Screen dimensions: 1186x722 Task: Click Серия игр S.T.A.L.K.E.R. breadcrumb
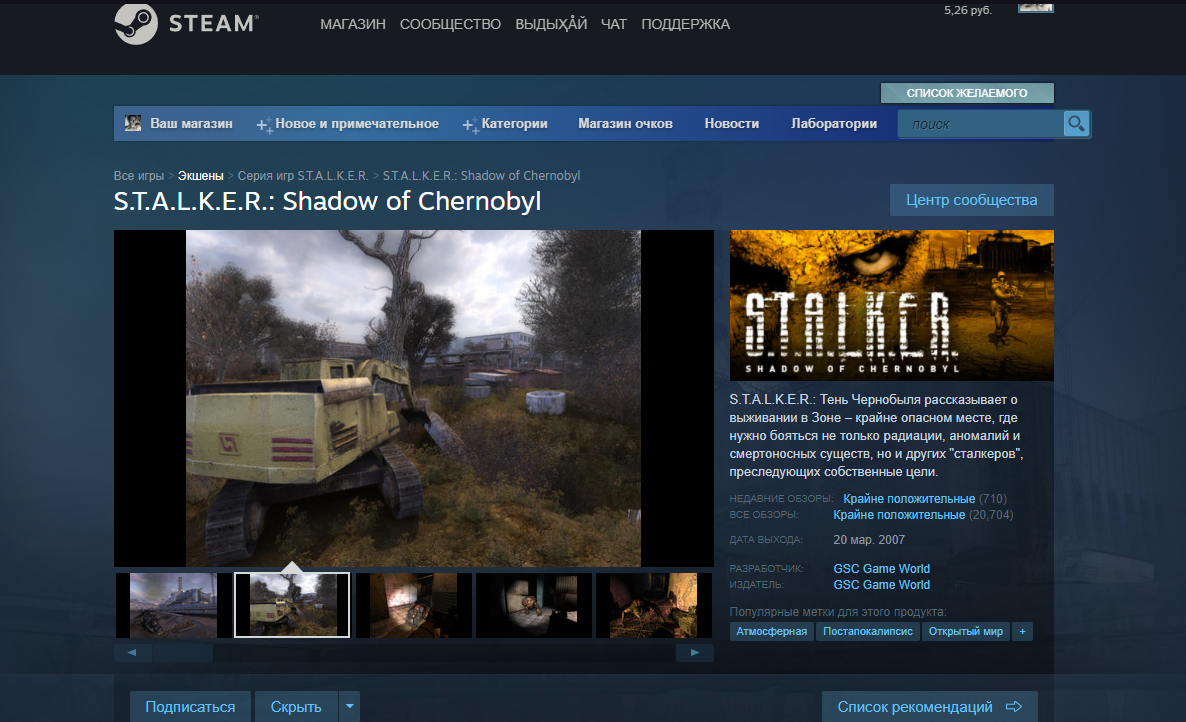coord(303,175)
